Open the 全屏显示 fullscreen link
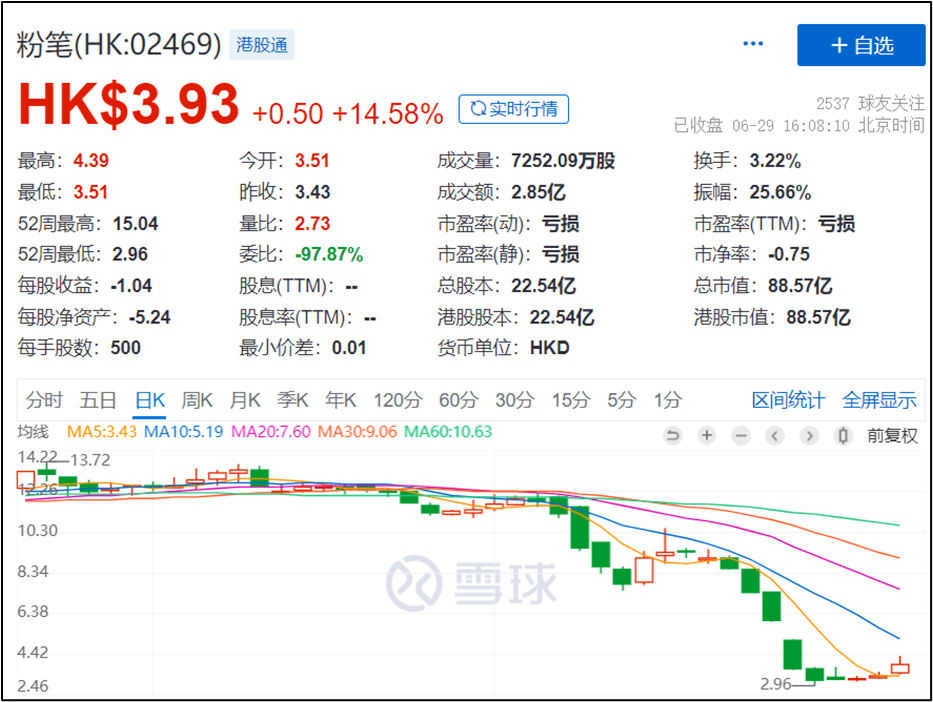 click(879, 400)
